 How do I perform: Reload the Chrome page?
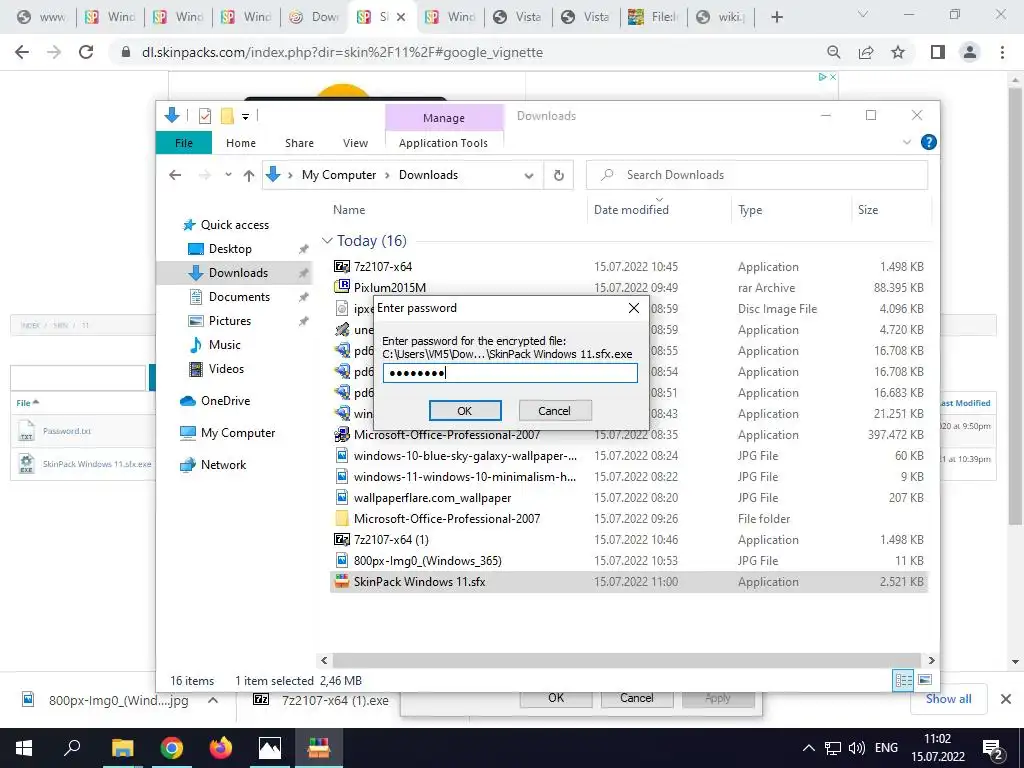point(86,52)
